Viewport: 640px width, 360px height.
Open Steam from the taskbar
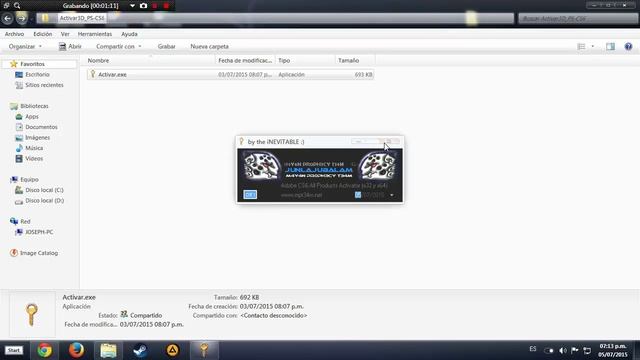pyautogui.click(x=140, y=350)
